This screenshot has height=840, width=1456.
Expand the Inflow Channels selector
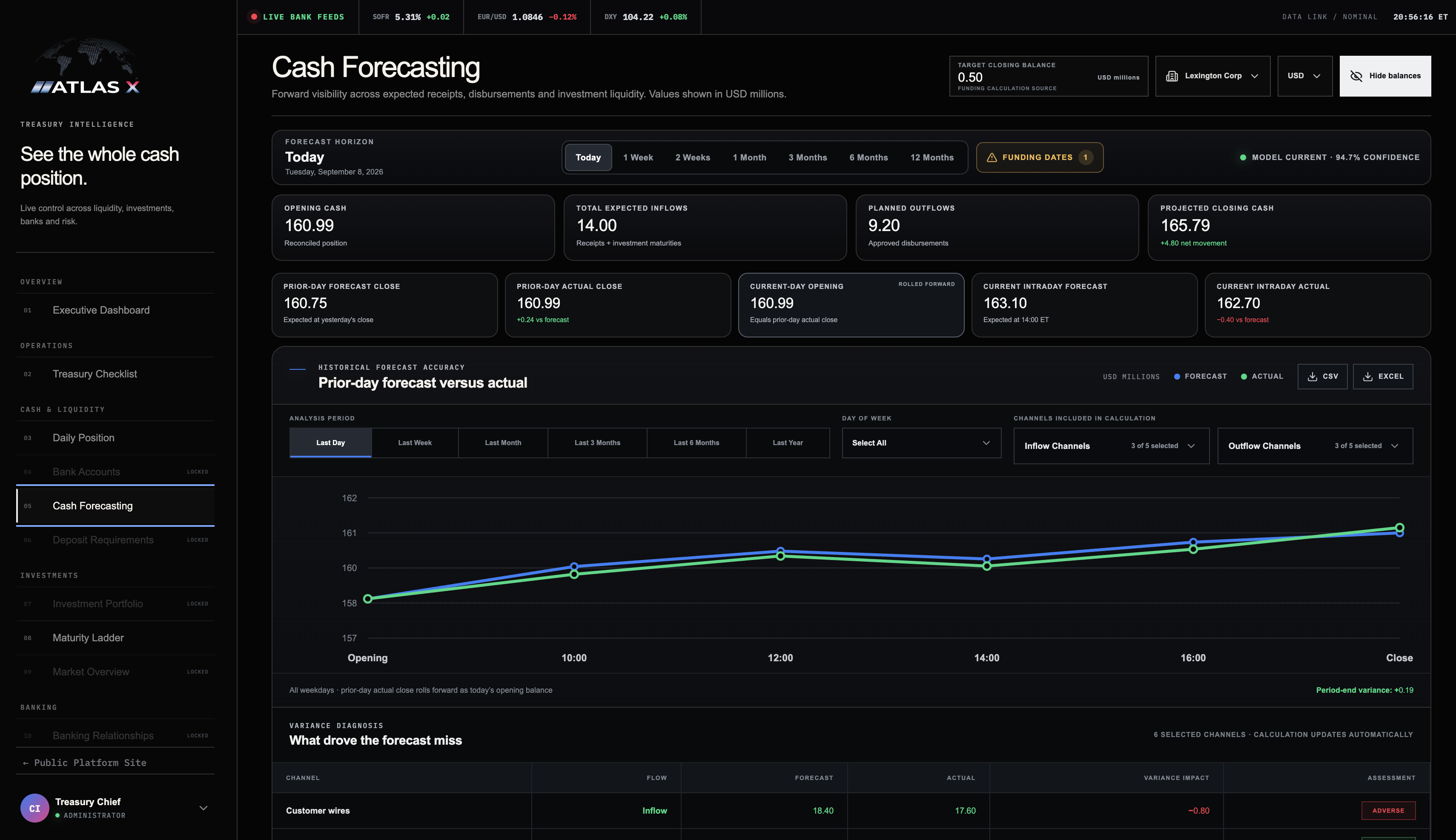pos(1111,446)
